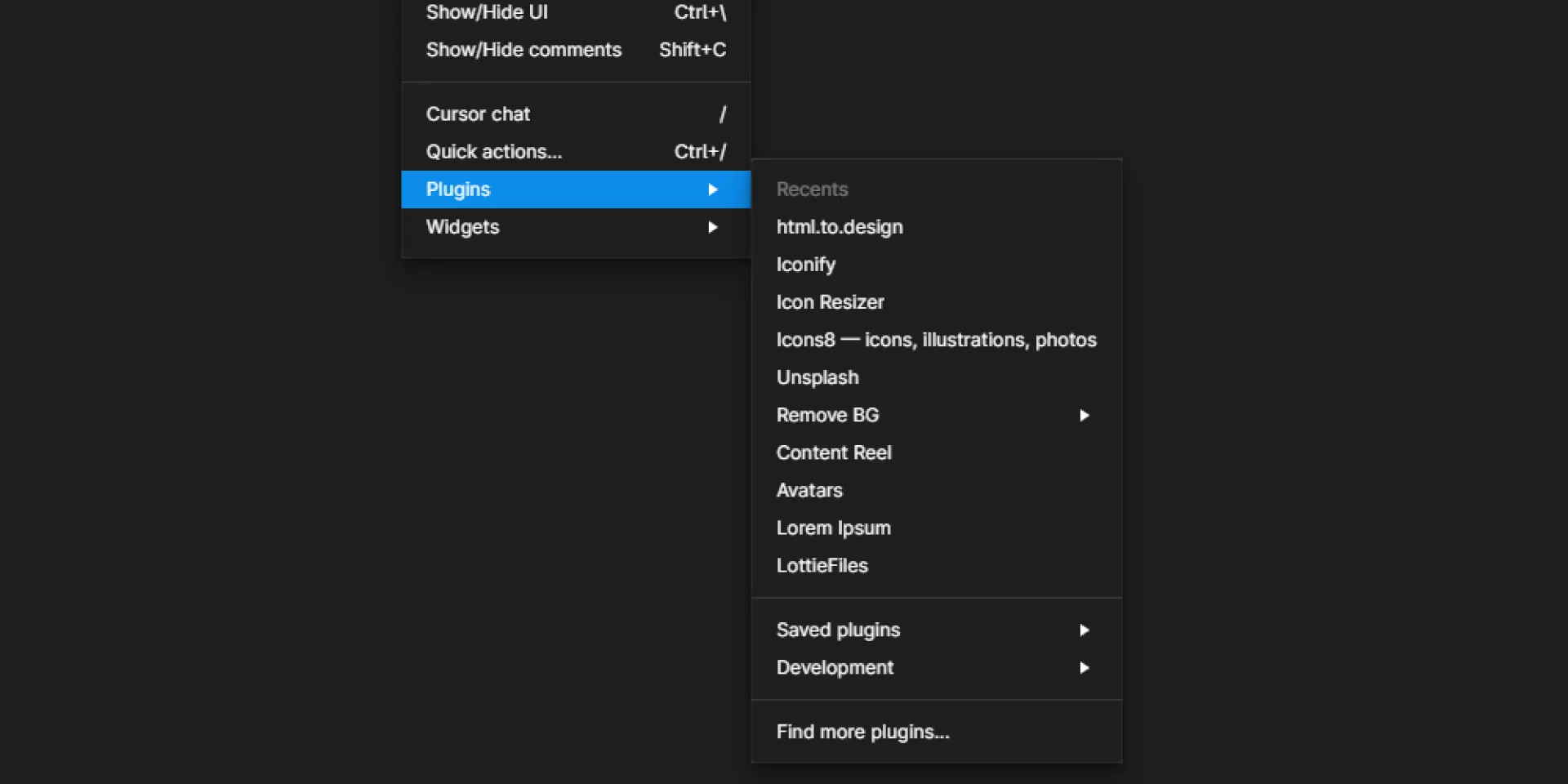Open the Remove BG plugin entry

[x=937, y=415]
